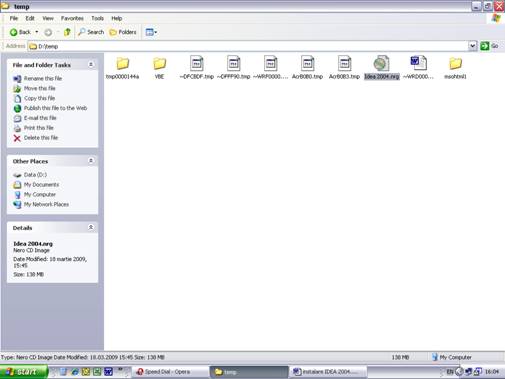Open the View menu
This screenshot has width=505, height=379.
(x=48, y=18)
